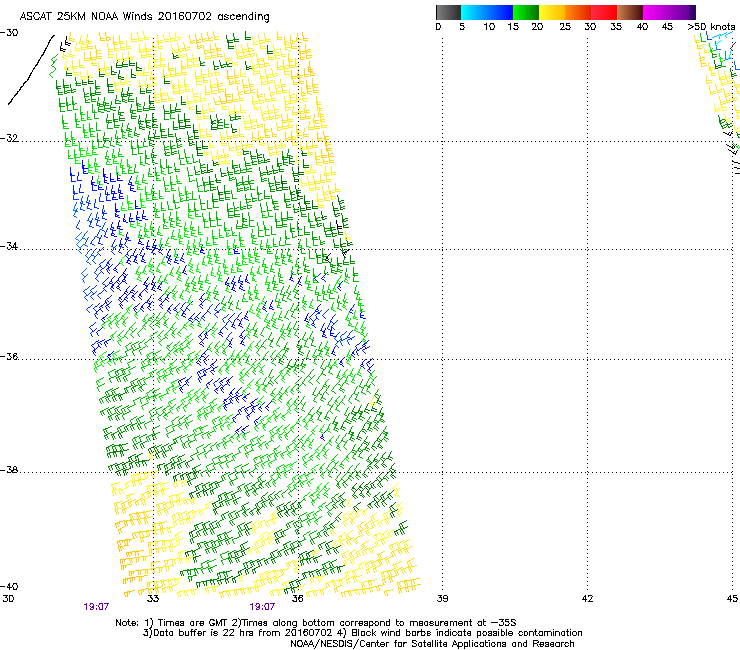Click the latitude label '-36'

pyautogui.click(x=9, y=356)
